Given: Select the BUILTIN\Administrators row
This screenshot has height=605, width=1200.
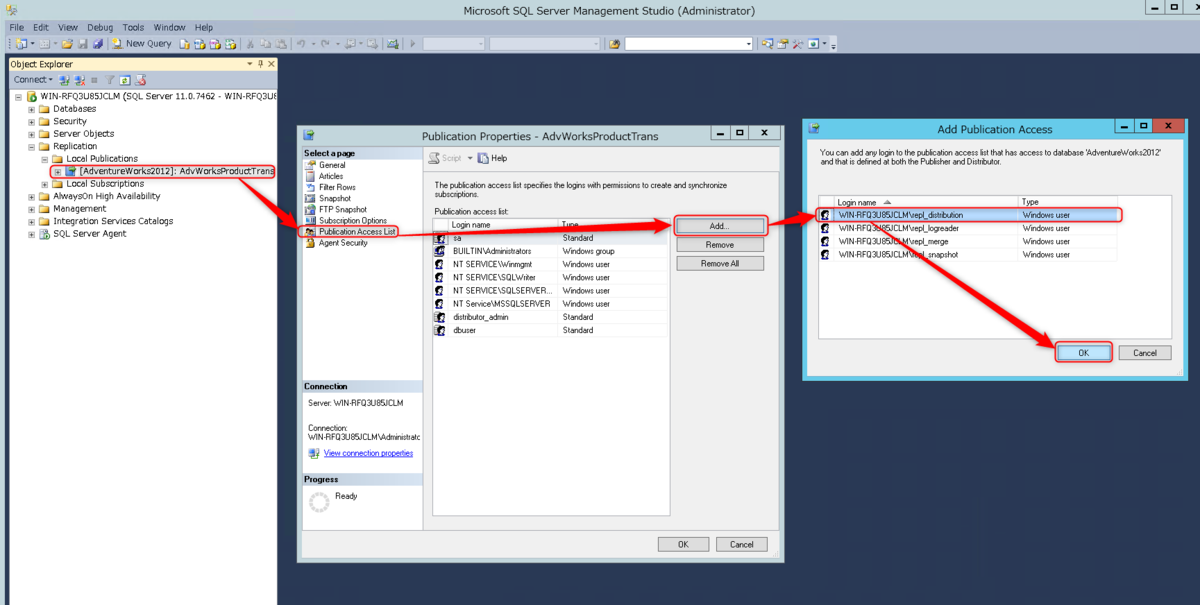Looking at the screenshot, I should (551, 251).
